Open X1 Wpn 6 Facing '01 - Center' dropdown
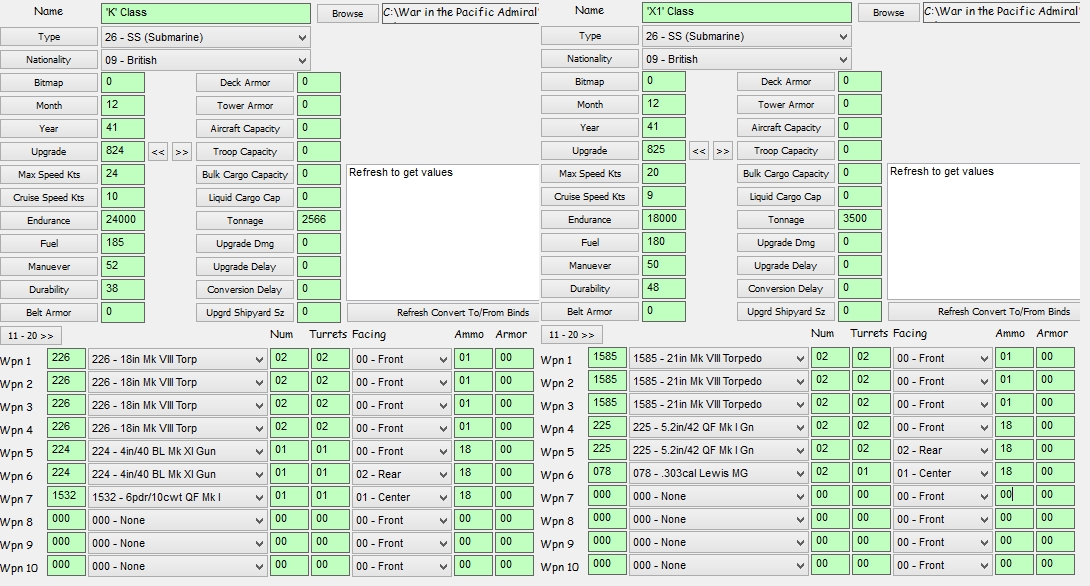The width and height of the screenshot is (1090, 586). 942,473
